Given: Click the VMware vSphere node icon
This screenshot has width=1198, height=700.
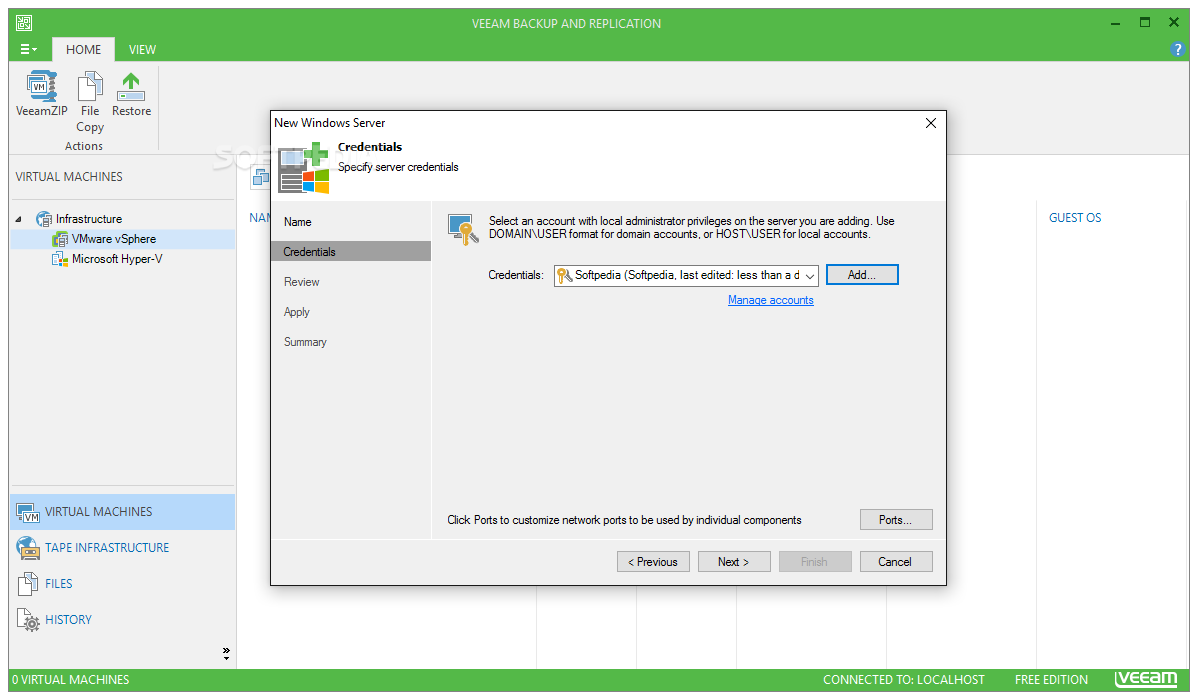Looking at the screenshot, I should [60, 239].
